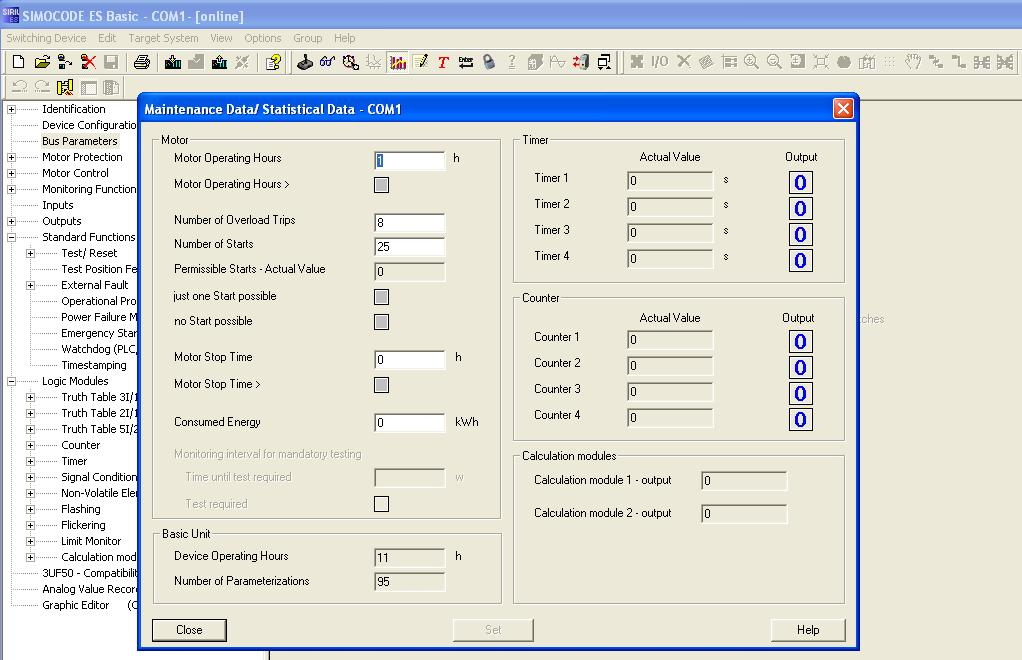This screenshot has height=660, width=1022.
Task: Click the Open Online connection icon
Action: click(x=65, y=62)
